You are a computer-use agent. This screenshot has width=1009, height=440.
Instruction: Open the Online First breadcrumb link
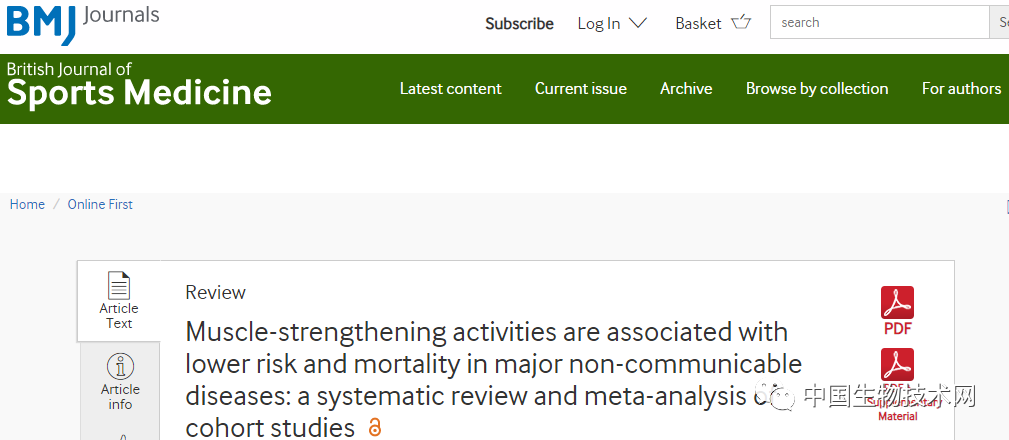coord(100,205)
